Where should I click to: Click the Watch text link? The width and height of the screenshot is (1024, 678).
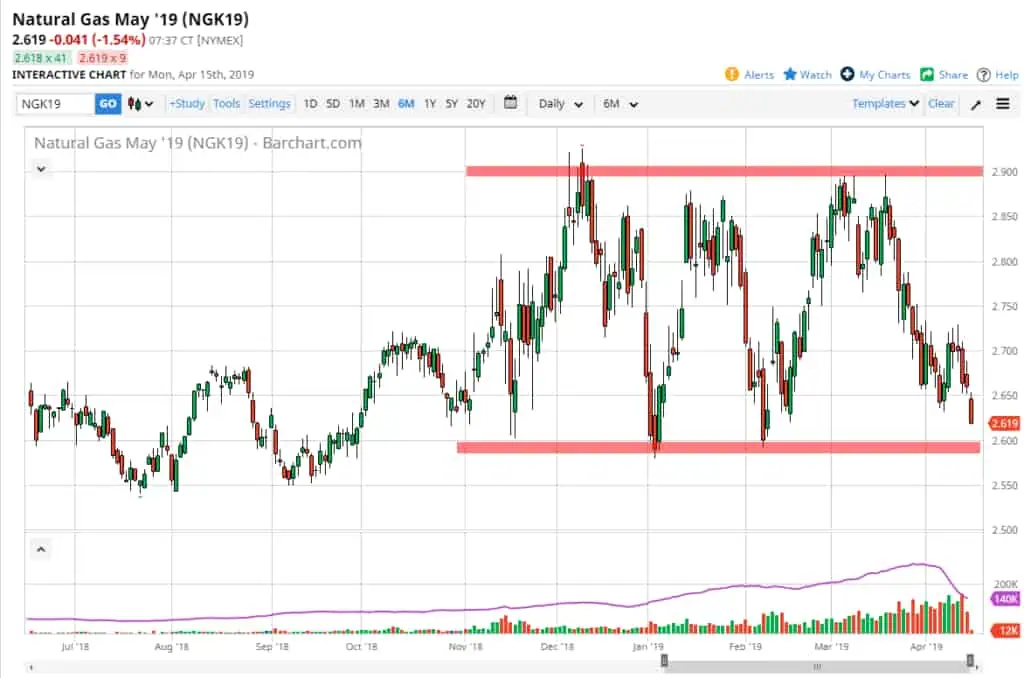(816, 75)
